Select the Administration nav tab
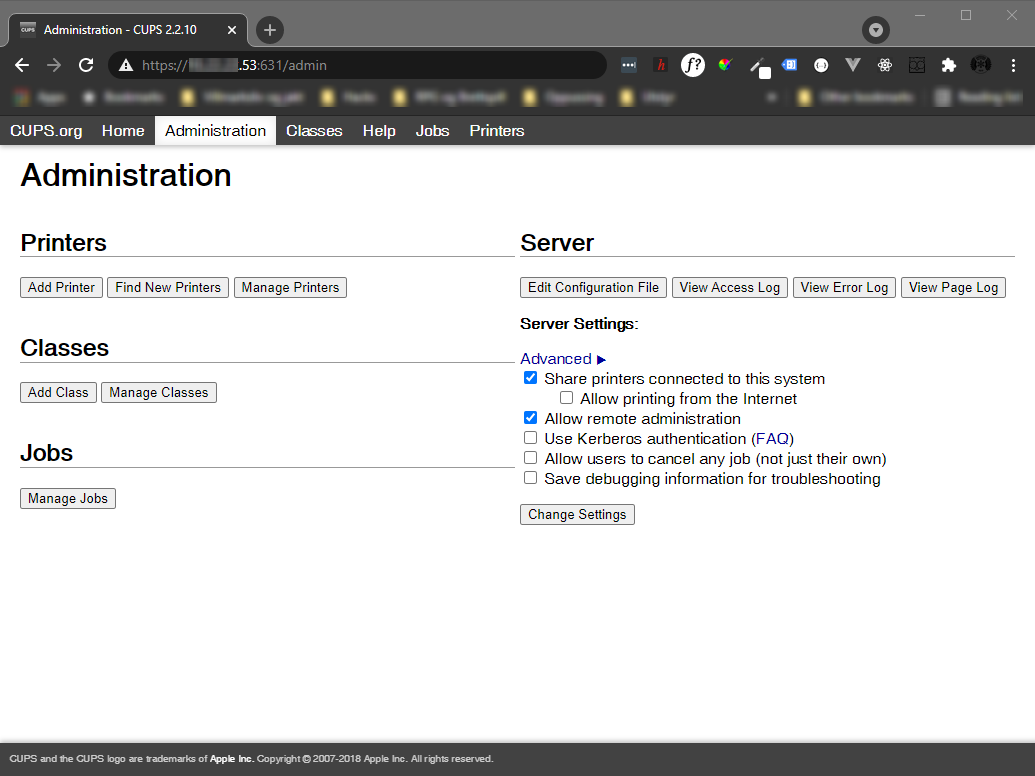The height and width of the screenshot is (776, 1035). click(x=215, y=131)
